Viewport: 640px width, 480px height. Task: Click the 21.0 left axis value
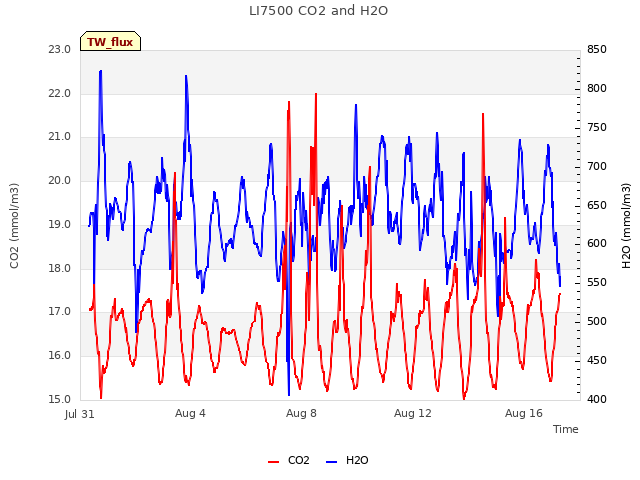coord(60,136)
